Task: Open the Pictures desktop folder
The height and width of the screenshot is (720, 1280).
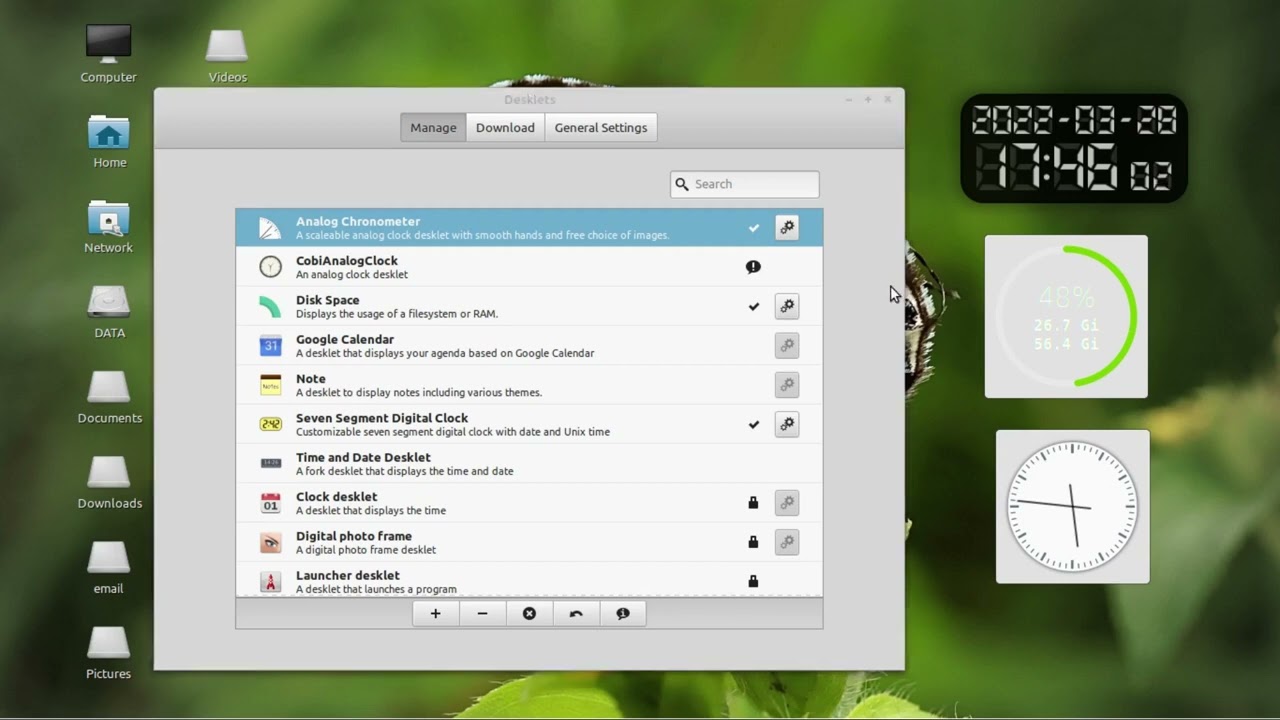Action: 109,653
